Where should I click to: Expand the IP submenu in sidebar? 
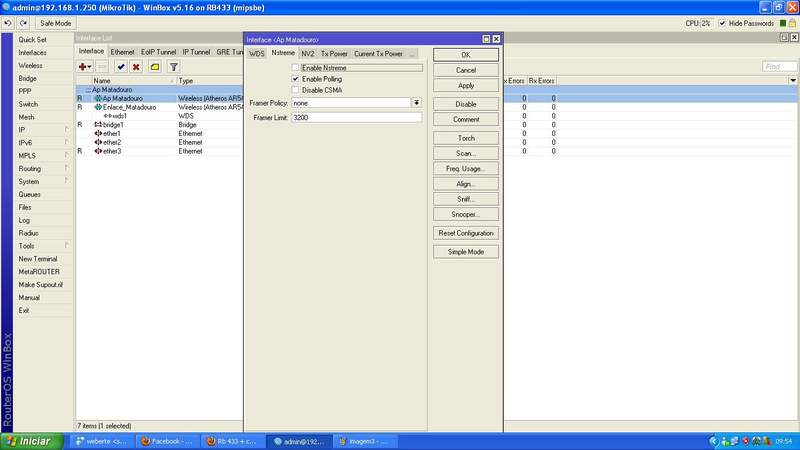point(43,130)
